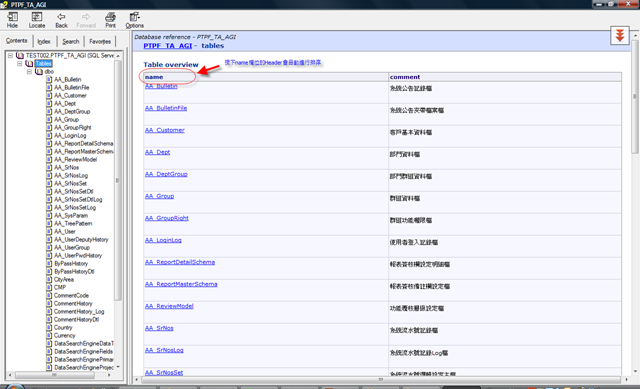Open CMP in the contents tree
This screenshot has width=640, height=389.
60,287
